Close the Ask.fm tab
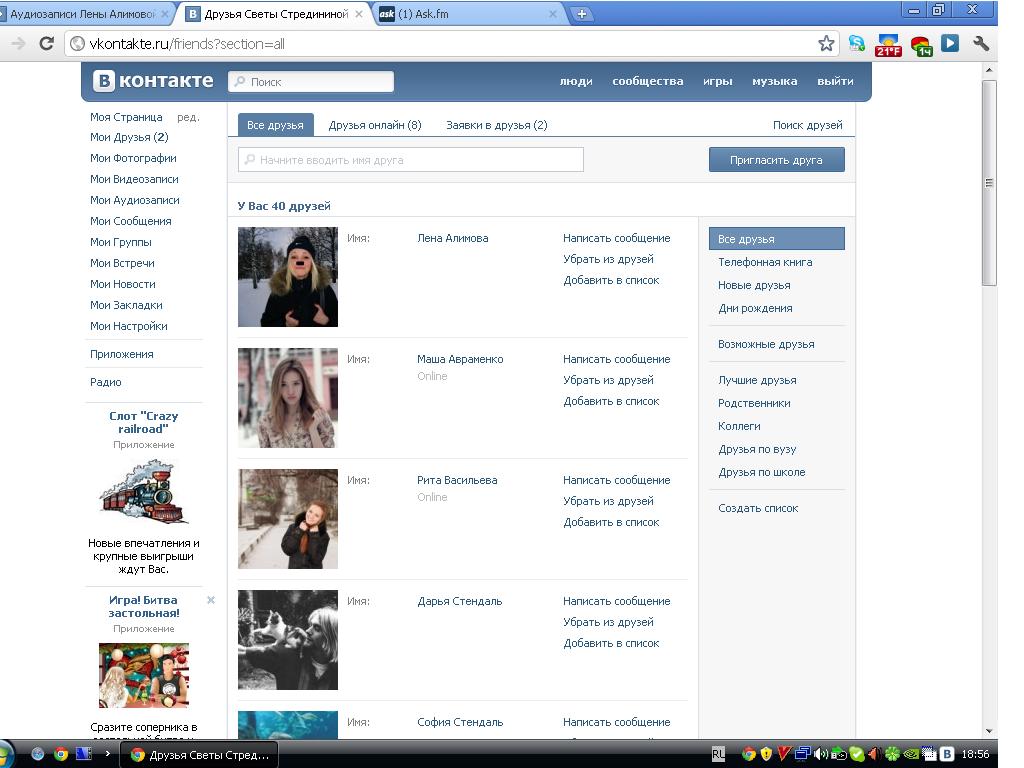This screenshot has height=768, width=1024. click(552, 14)
